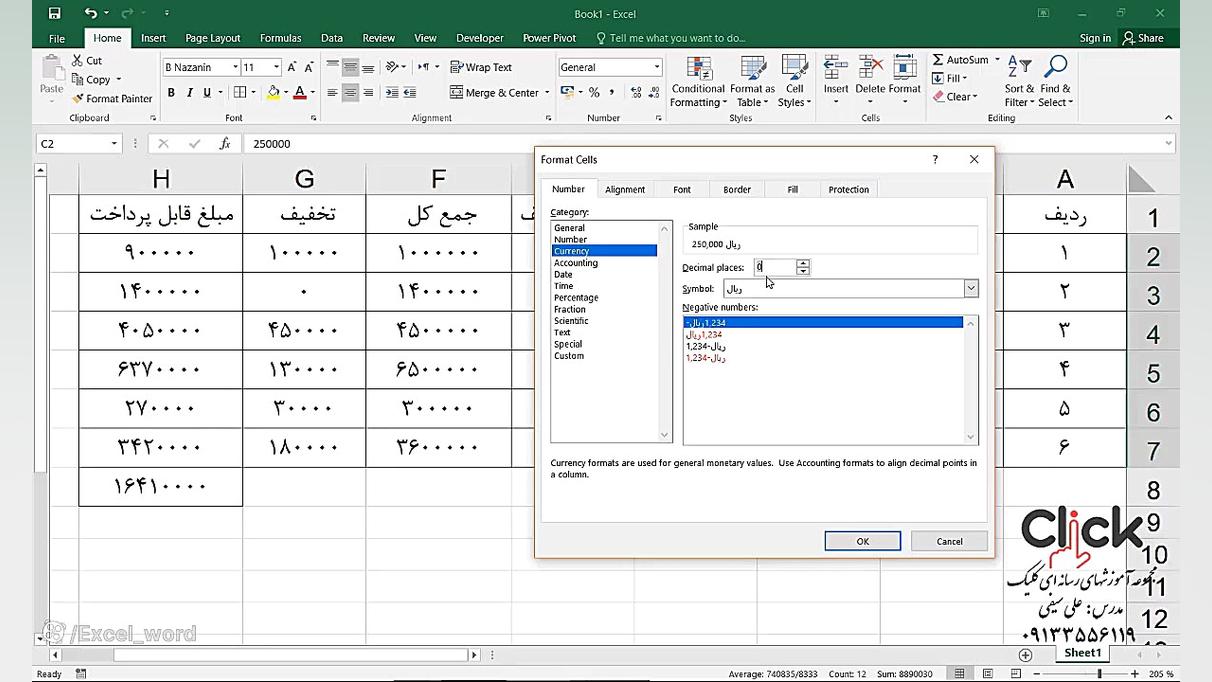The width and height of the screenshot is (1212, 682).
Task: Click the Copy icon in Clipboard group
Action: [x=78, y=80]
